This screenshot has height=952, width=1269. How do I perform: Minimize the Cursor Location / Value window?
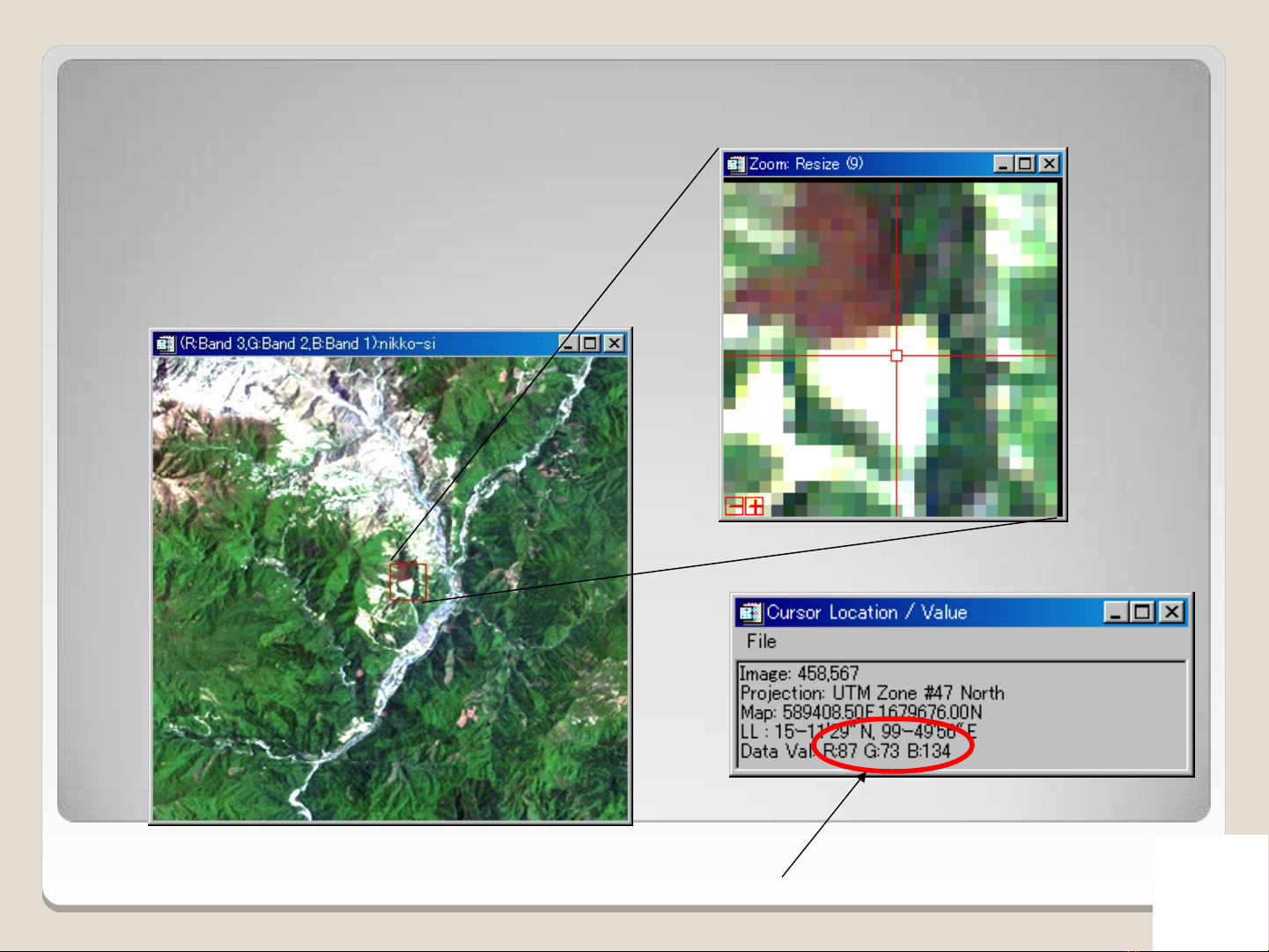(1116, 612)
